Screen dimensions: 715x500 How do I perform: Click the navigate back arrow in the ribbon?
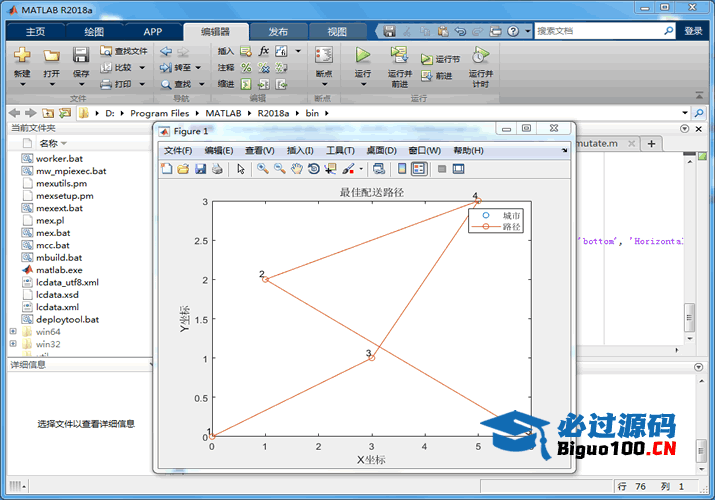click(x=166, y=51)
